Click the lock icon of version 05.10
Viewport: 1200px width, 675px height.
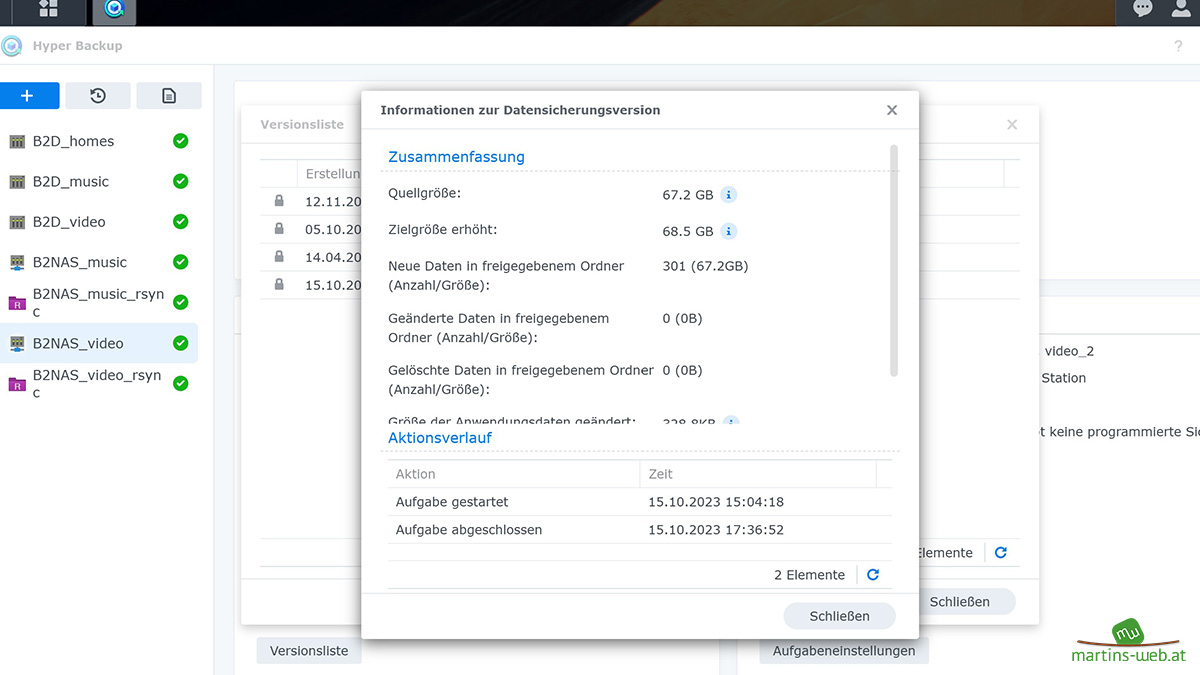tap(279, 228)
